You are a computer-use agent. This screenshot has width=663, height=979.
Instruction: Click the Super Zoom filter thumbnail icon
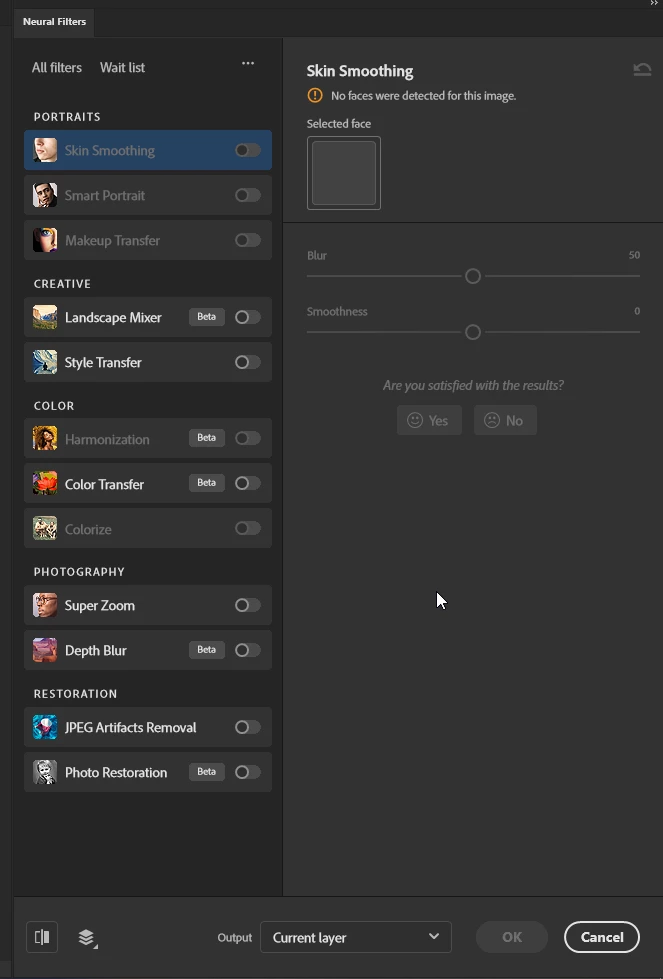(x=45, y=605)
